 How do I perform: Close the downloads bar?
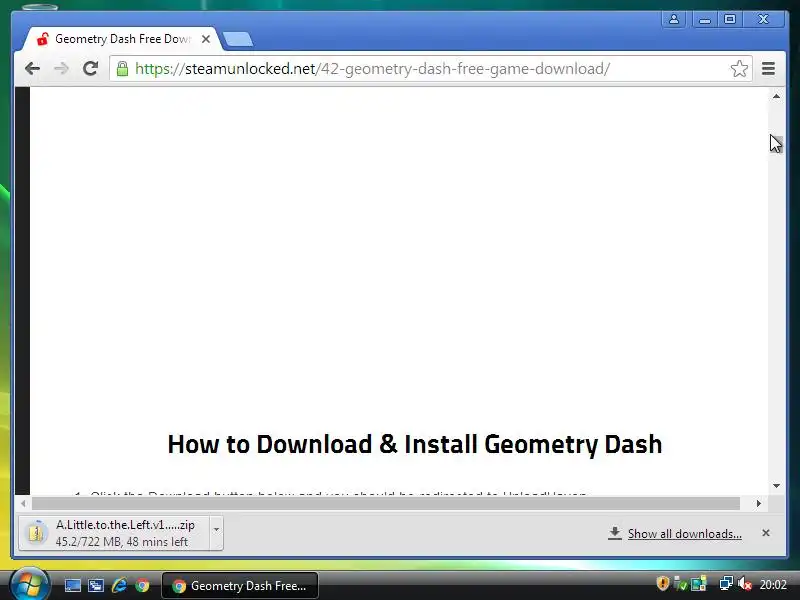click(x=766, y=533)
